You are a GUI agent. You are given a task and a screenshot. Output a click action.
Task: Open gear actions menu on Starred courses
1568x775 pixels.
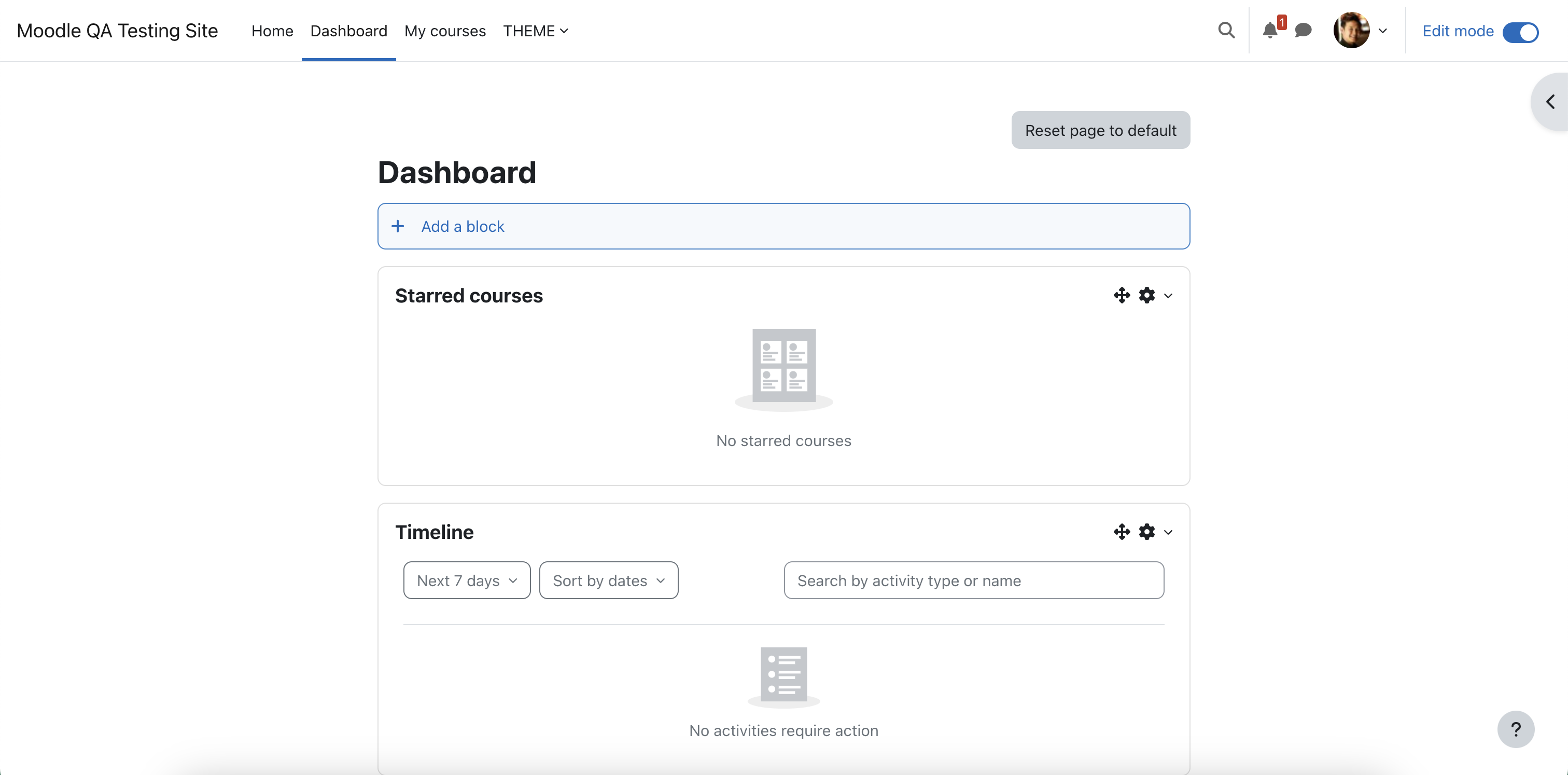click(x=1147, y=296)
